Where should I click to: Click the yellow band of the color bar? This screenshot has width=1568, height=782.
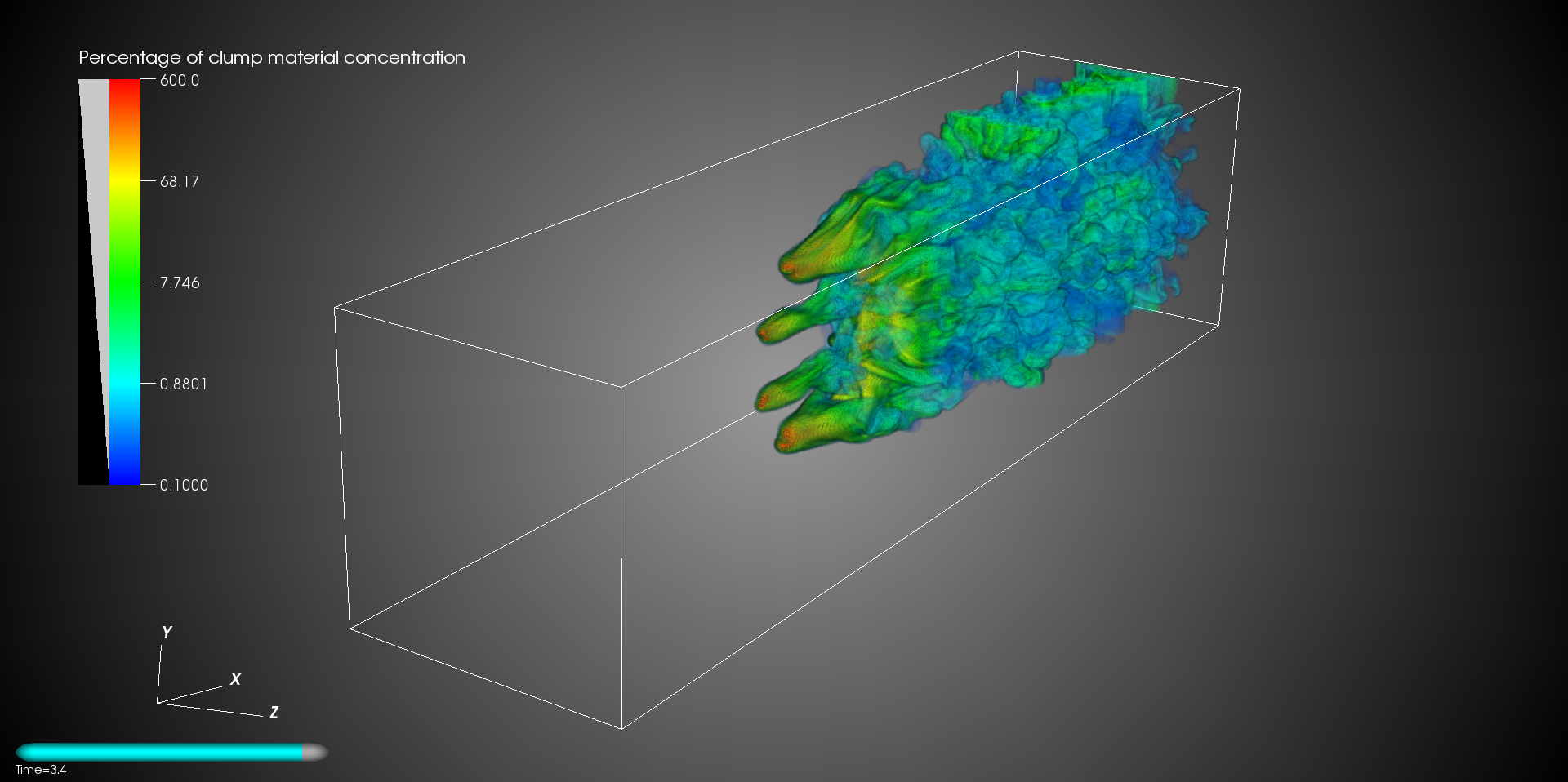coord(124,181)
